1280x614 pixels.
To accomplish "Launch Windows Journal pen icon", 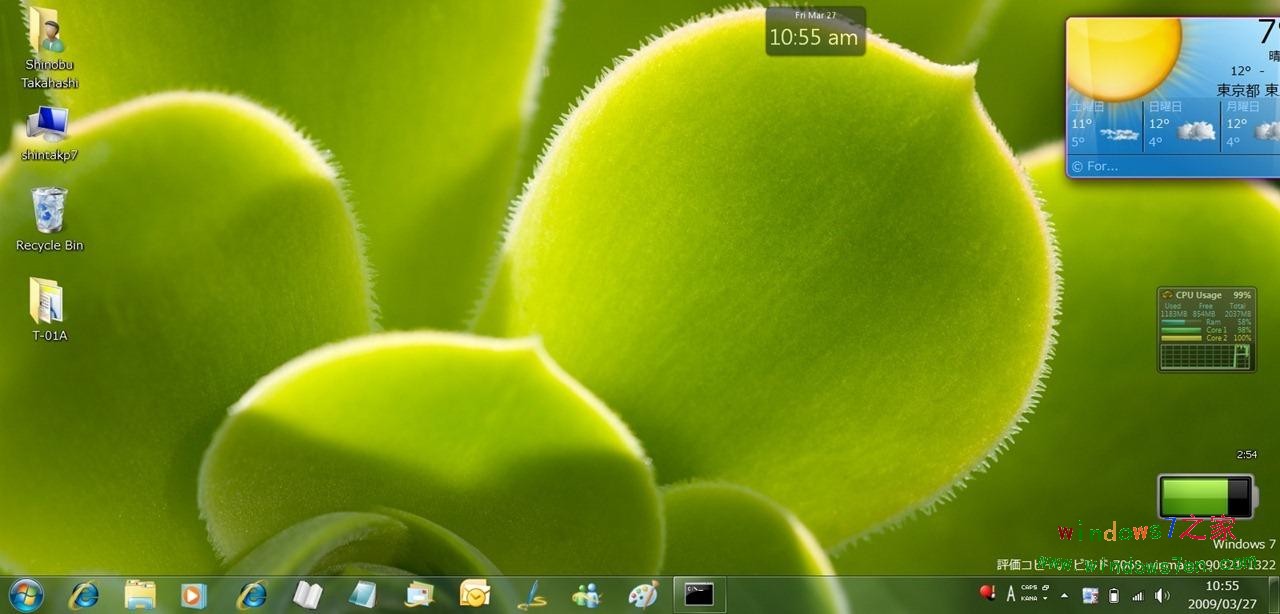I will pos(531,595).
